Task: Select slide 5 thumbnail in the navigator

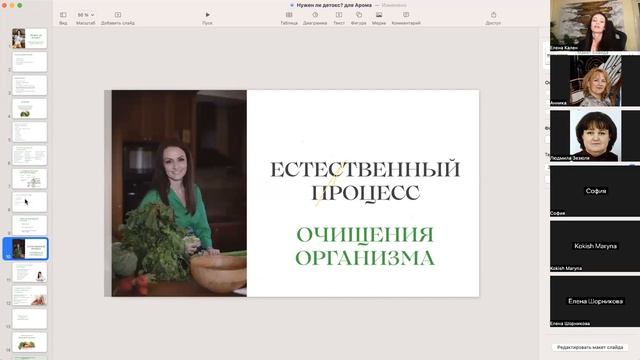Action: pyautogui.click(x=29, y=132)
